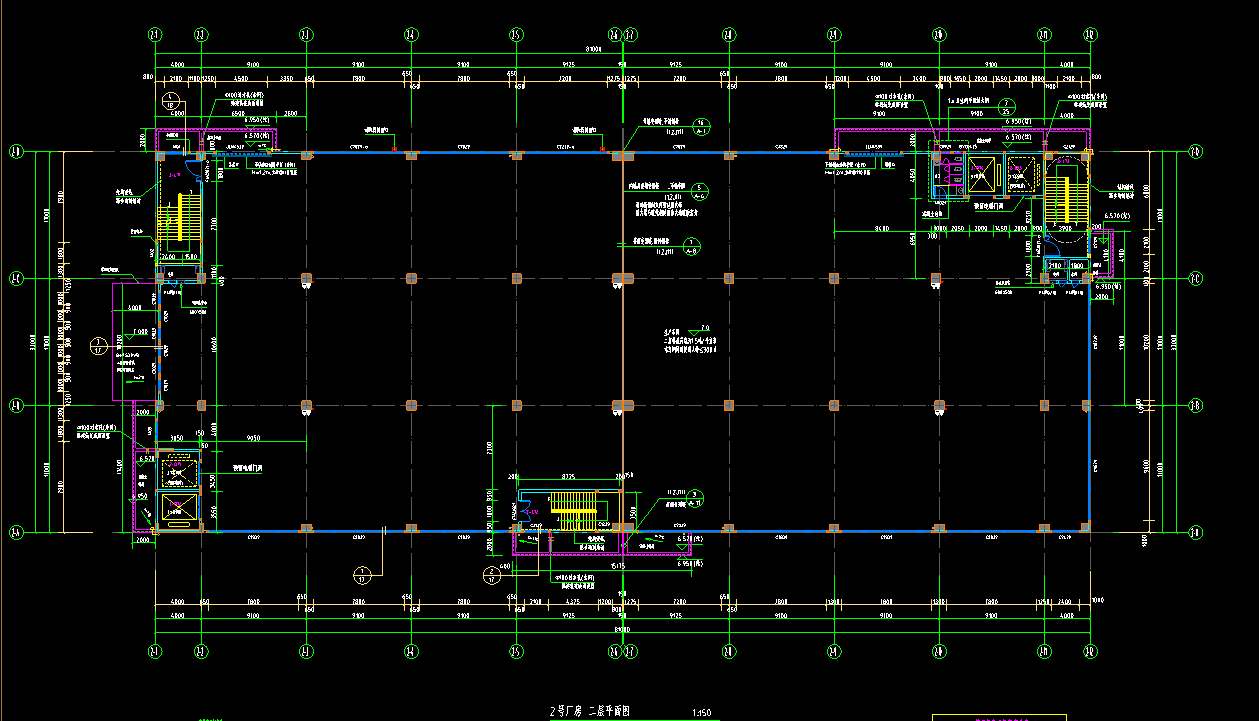
Task: Select the last grid axis bubble at top-right
Action: click(x=1090, y=34)
